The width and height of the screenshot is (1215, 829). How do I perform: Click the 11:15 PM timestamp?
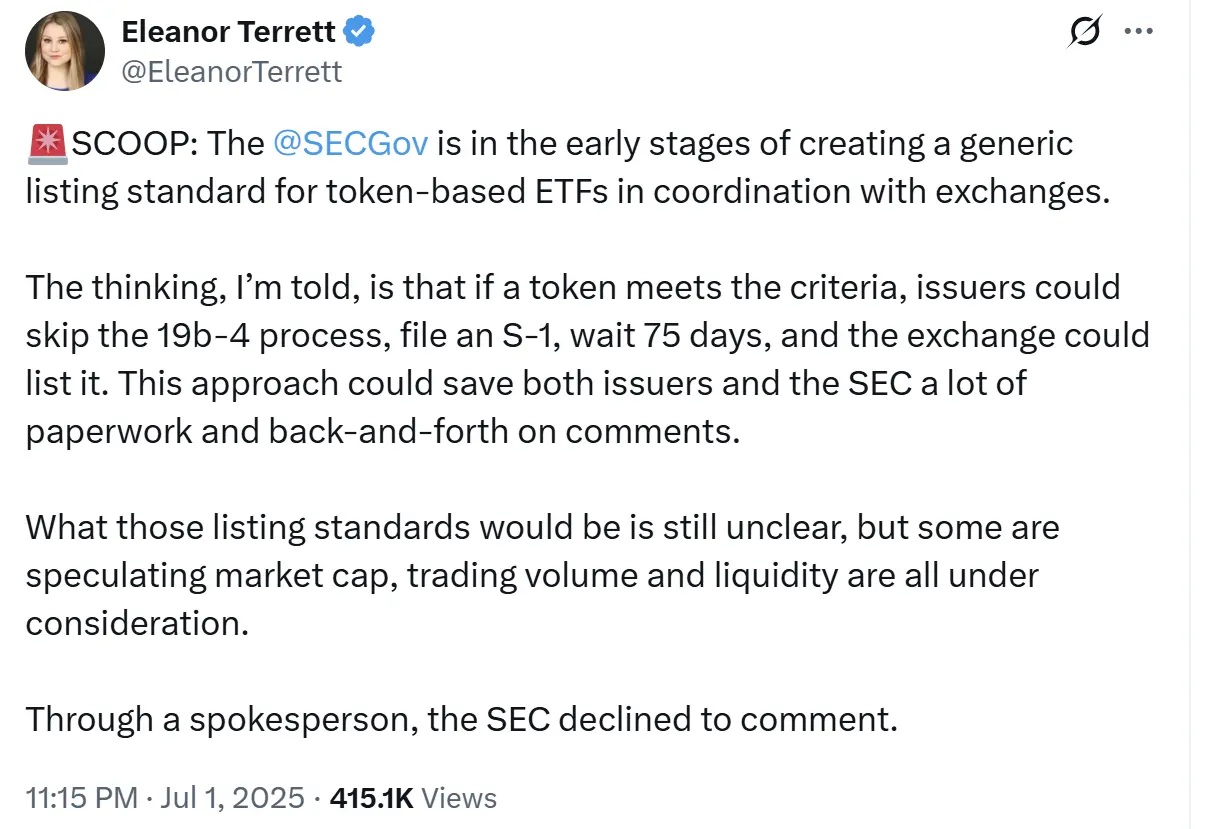coord(81,797)
